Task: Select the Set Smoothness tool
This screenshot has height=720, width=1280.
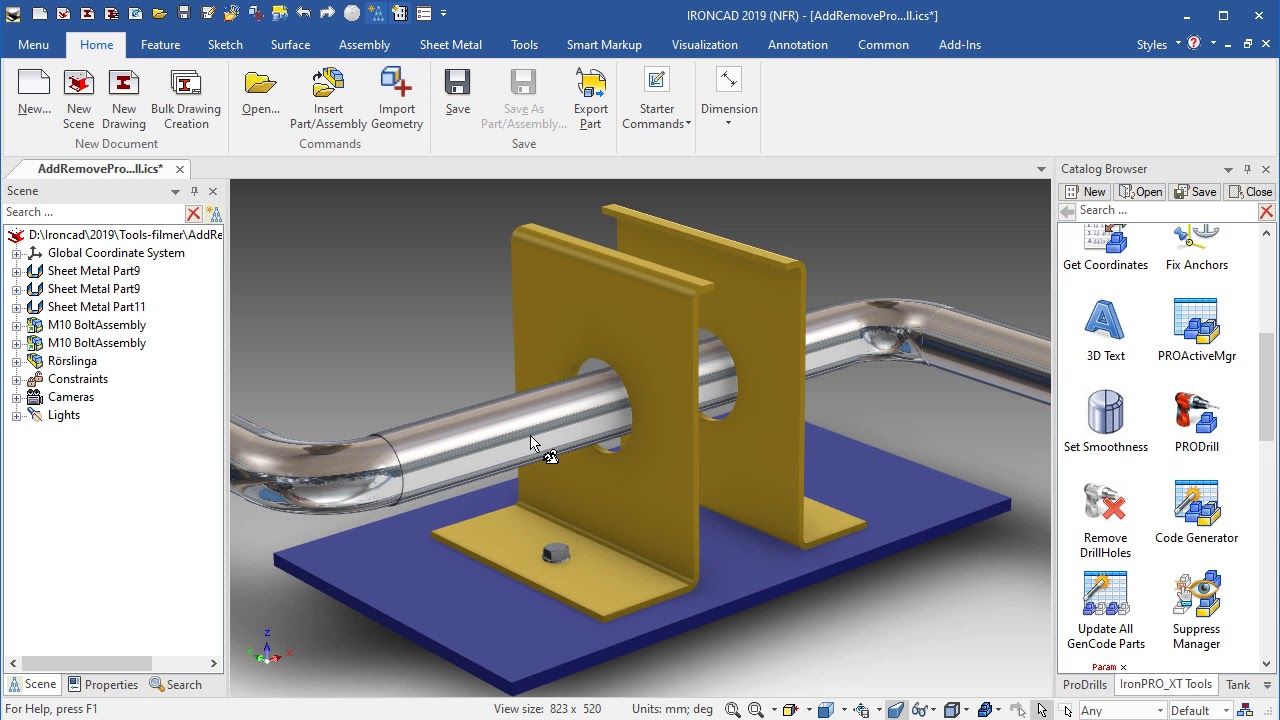Action: click(x=1105, y=413)
